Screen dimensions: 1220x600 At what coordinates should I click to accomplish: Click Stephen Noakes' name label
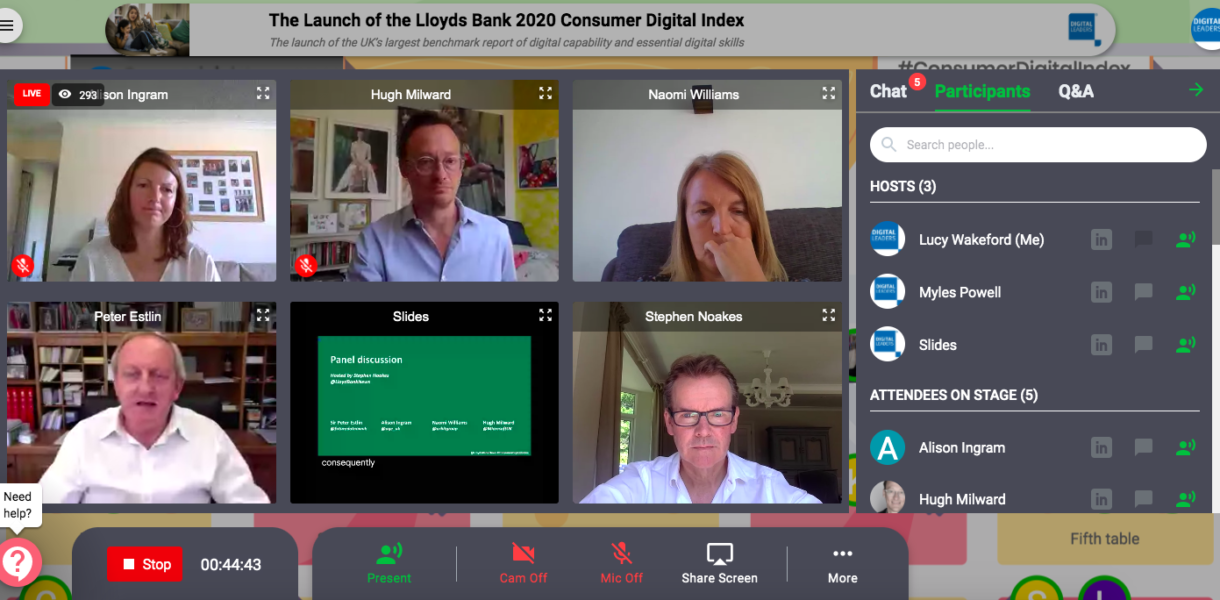click(694, 316)
